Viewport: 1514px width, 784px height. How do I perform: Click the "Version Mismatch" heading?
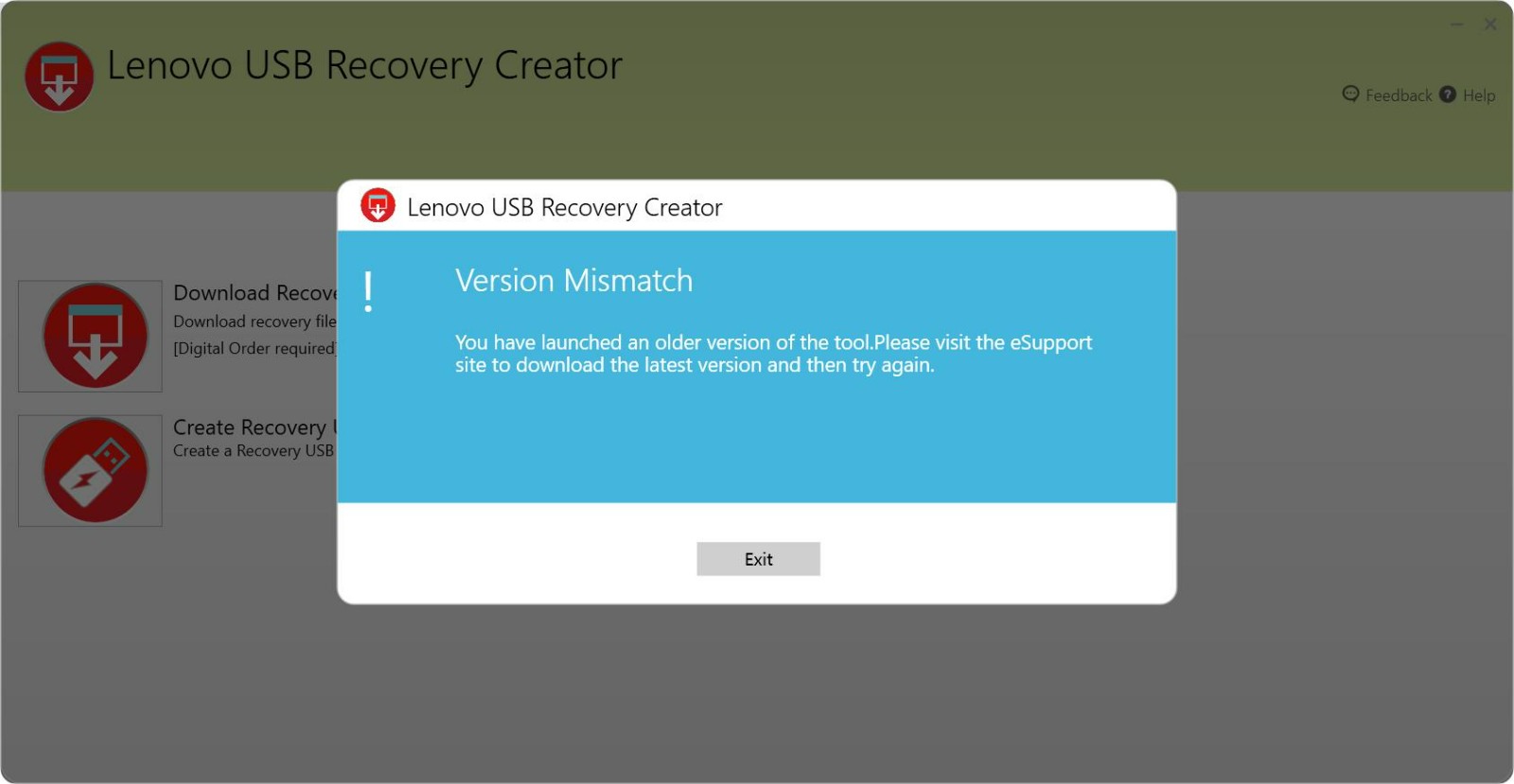pos(573,281)
